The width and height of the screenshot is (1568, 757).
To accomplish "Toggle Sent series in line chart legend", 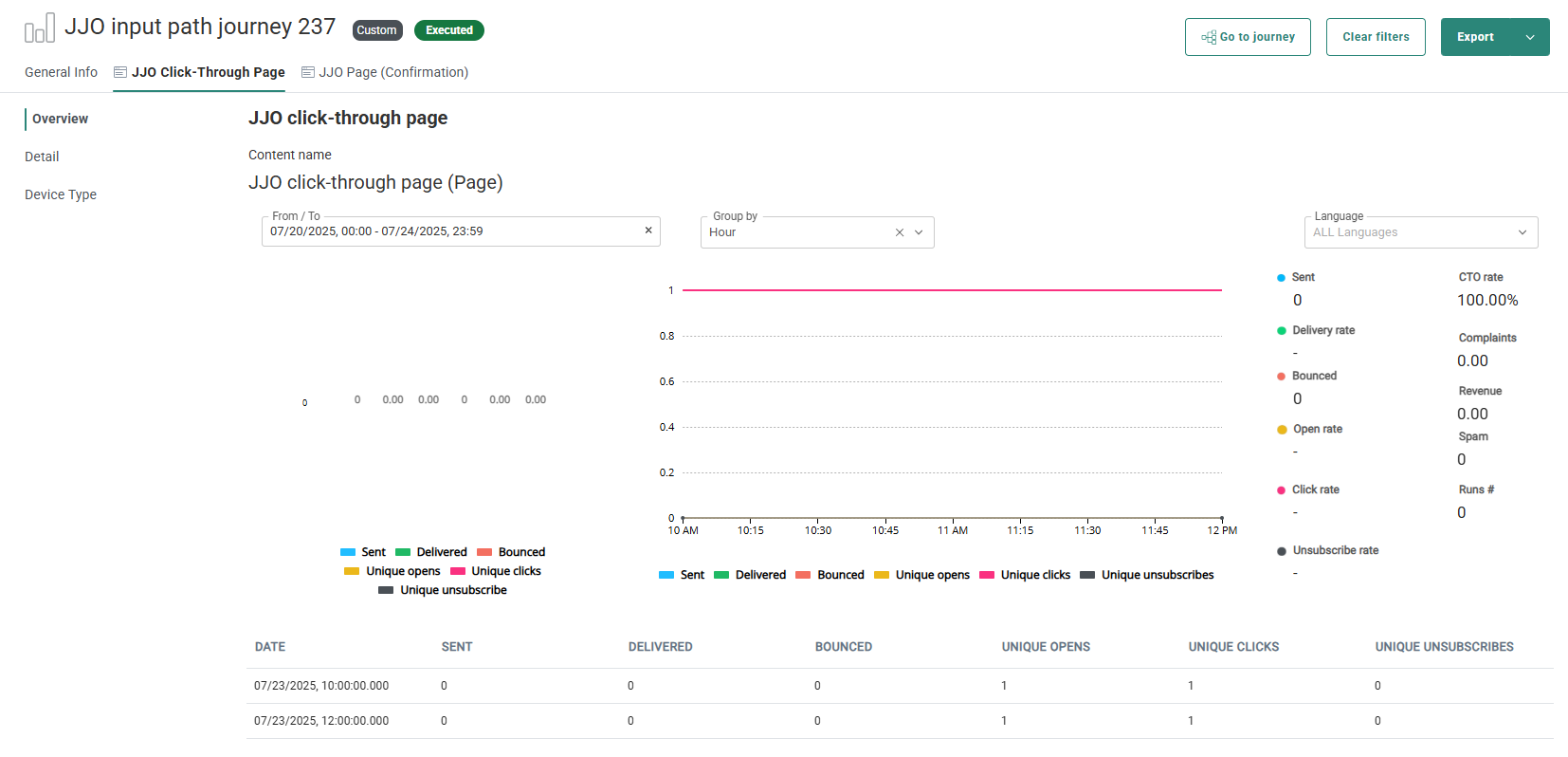I will pos(682,575).
